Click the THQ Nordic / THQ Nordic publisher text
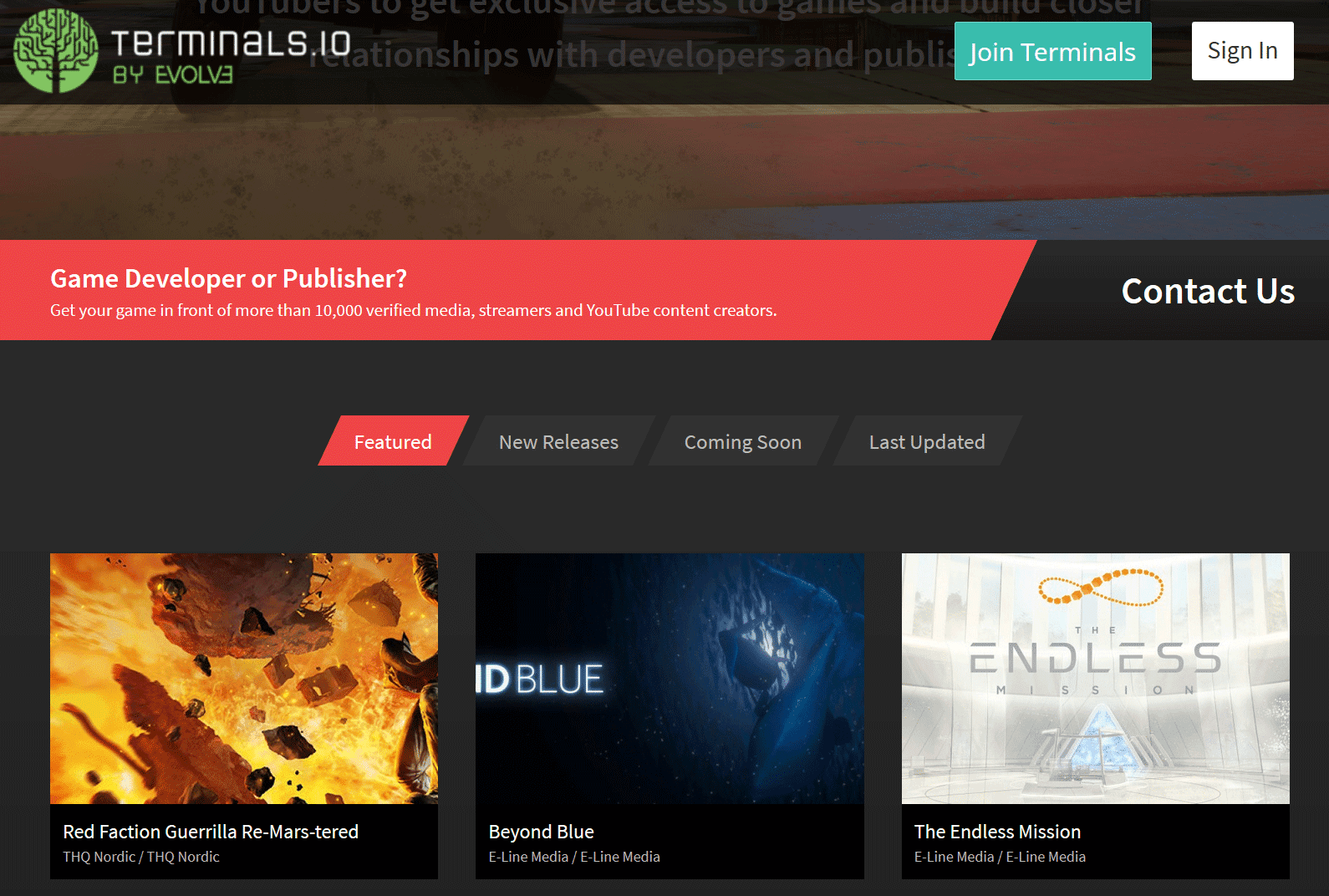 [x=141, y=857]
